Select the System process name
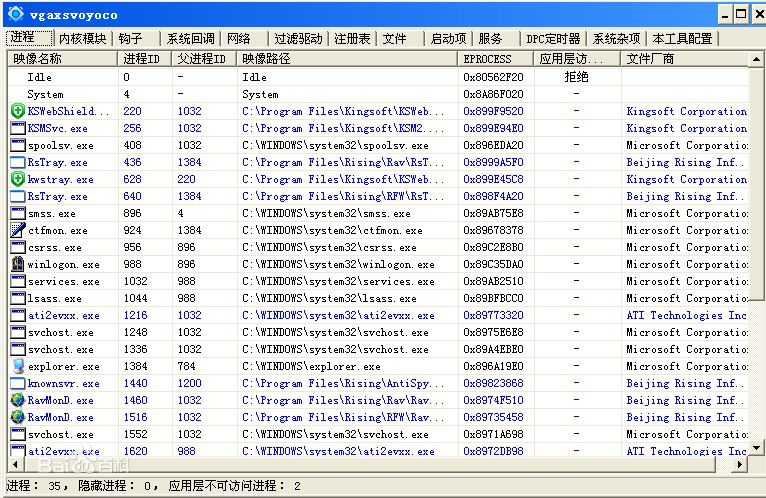 click(x=45, y=94)
